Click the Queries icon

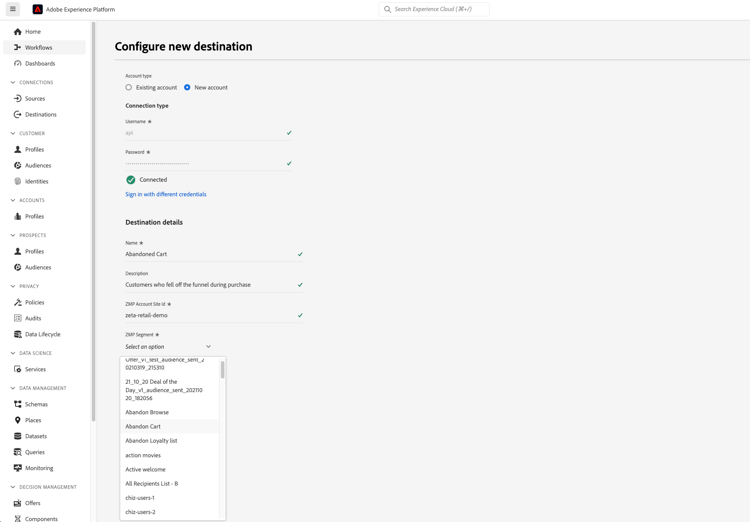click(x=18, y=452)
